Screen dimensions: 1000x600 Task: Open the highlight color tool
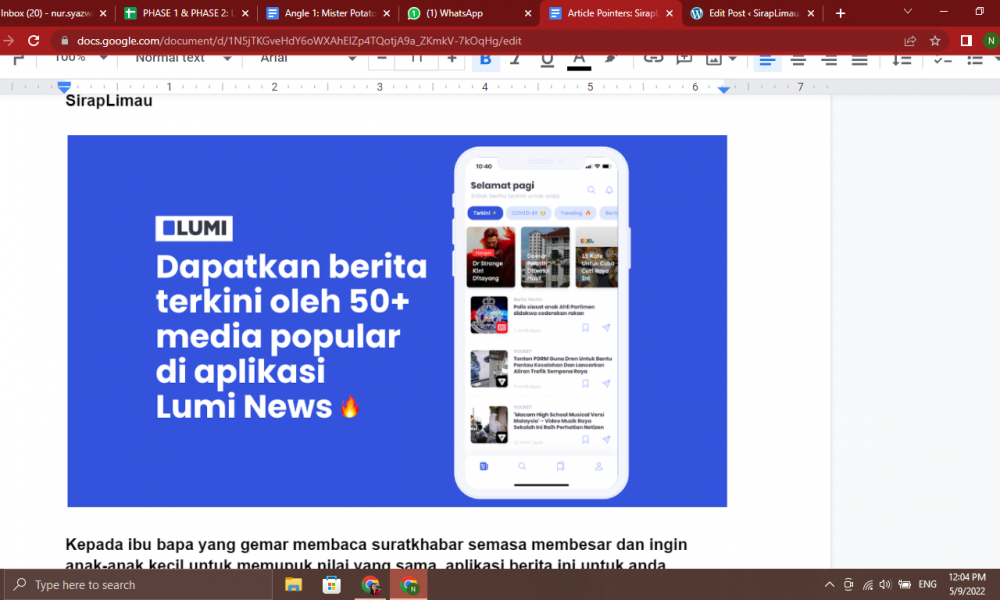pos(610,60)
